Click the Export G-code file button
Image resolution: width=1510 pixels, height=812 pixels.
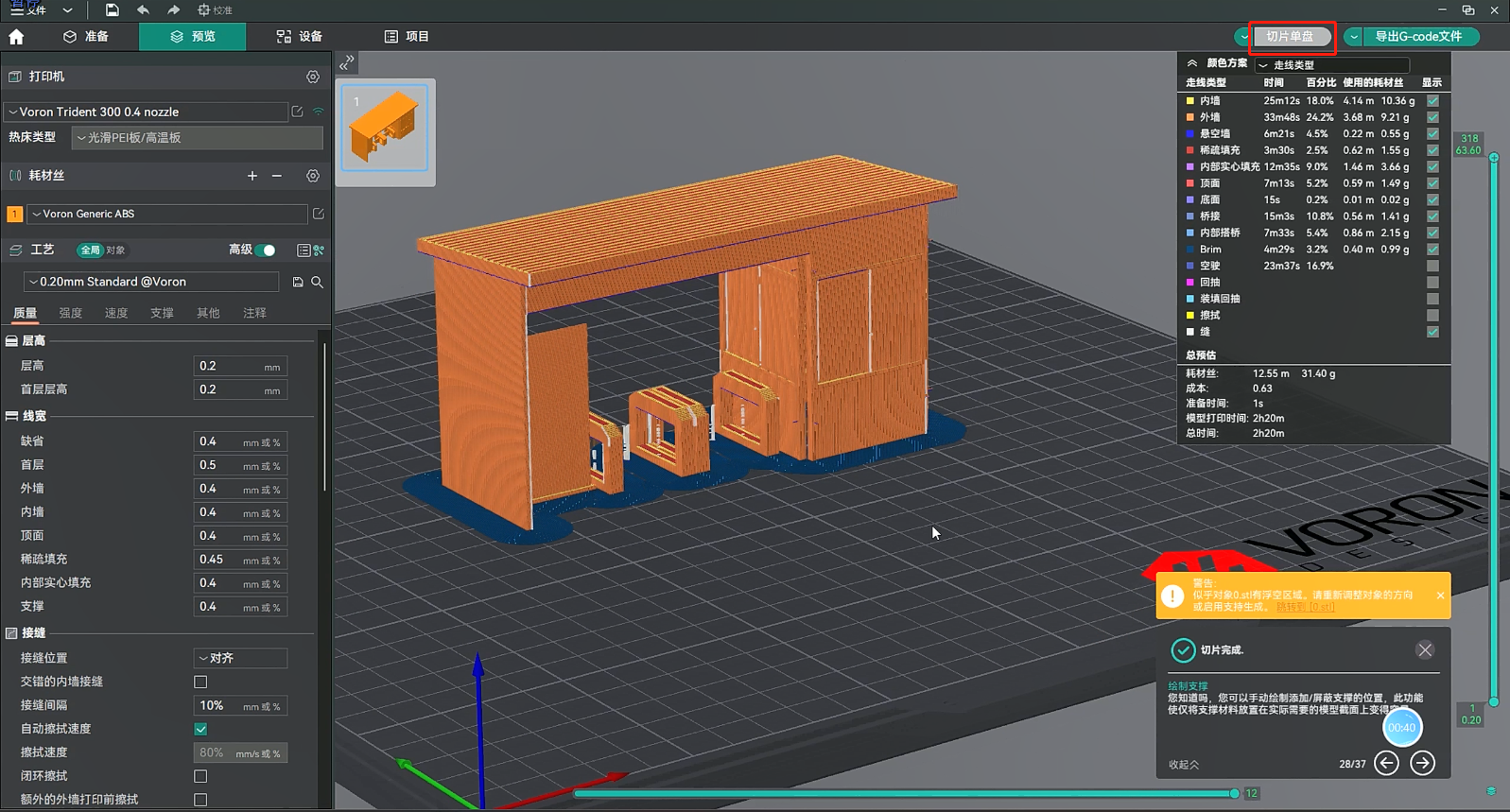[x=1417, y=37]
